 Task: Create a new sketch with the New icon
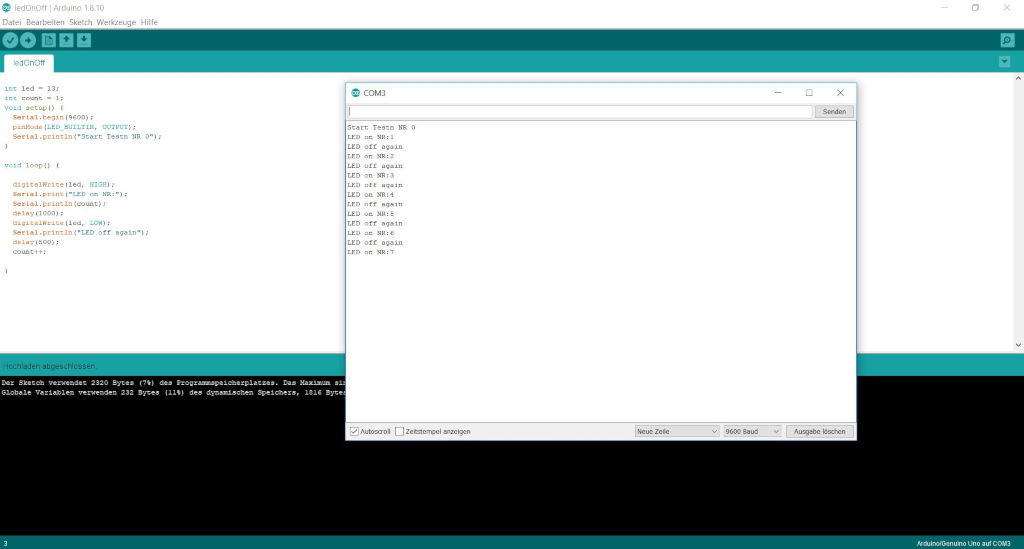point(48,40)
